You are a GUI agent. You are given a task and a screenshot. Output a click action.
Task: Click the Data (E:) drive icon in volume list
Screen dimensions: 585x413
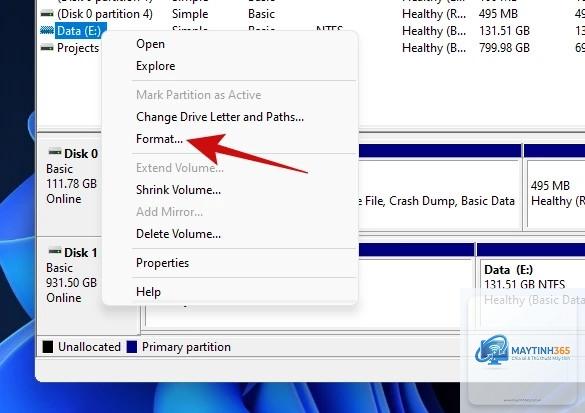click(x=47, y=31)
